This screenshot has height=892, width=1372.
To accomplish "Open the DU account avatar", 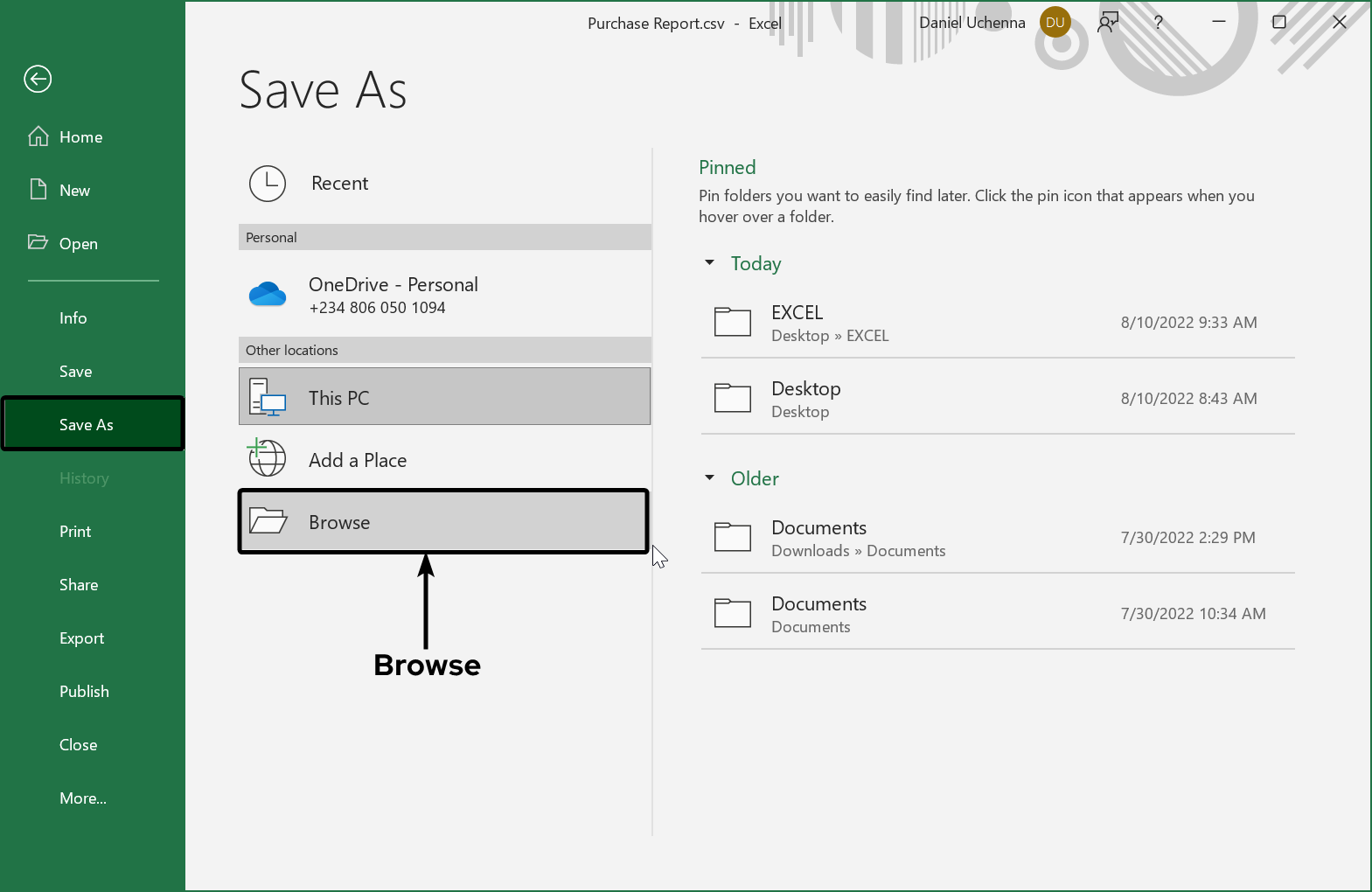I will 1055,23.
